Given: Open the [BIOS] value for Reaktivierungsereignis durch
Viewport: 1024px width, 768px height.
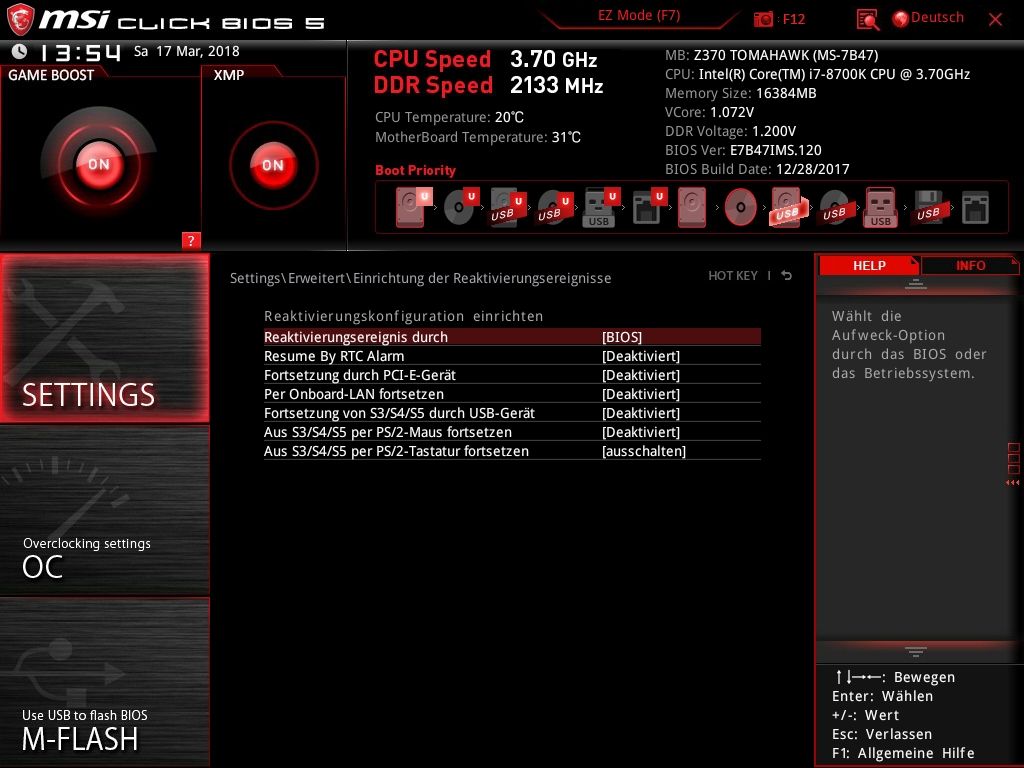Looking at the screenshot, I should tap(622, 337).
